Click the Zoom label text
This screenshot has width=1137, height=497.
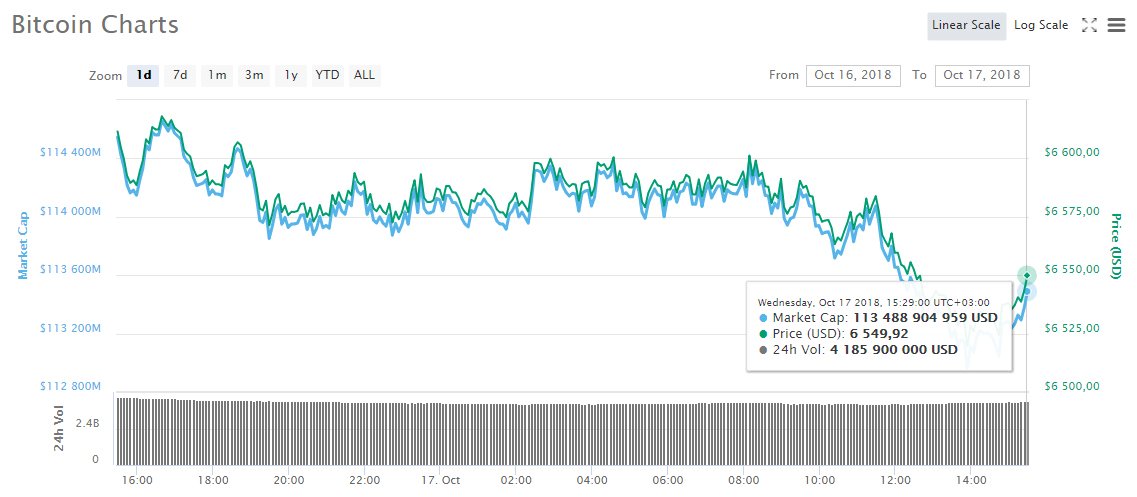point(106,75)
